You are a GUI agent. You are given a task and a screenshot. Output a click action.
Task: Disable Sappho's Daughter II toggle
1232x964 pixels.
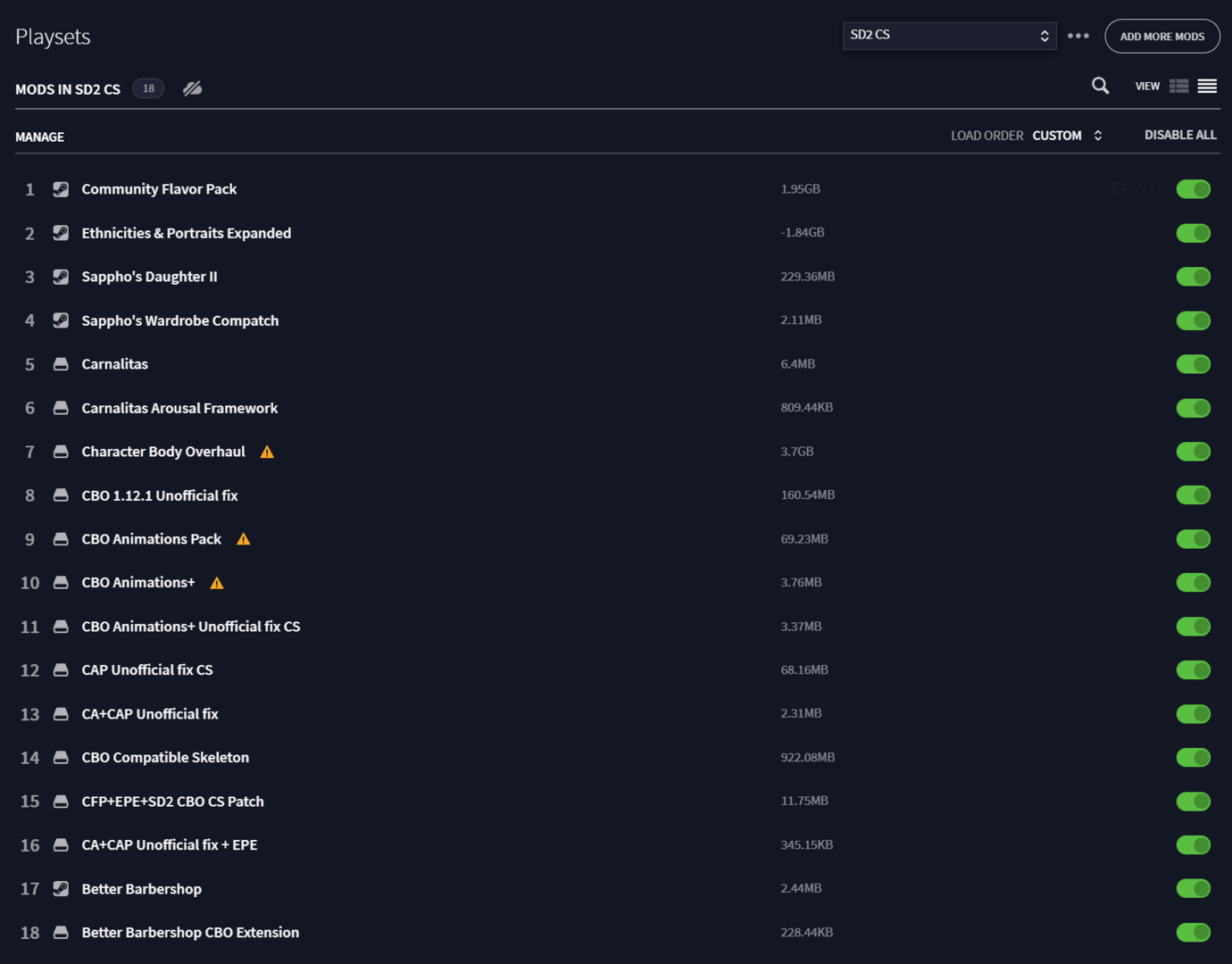1194,277
